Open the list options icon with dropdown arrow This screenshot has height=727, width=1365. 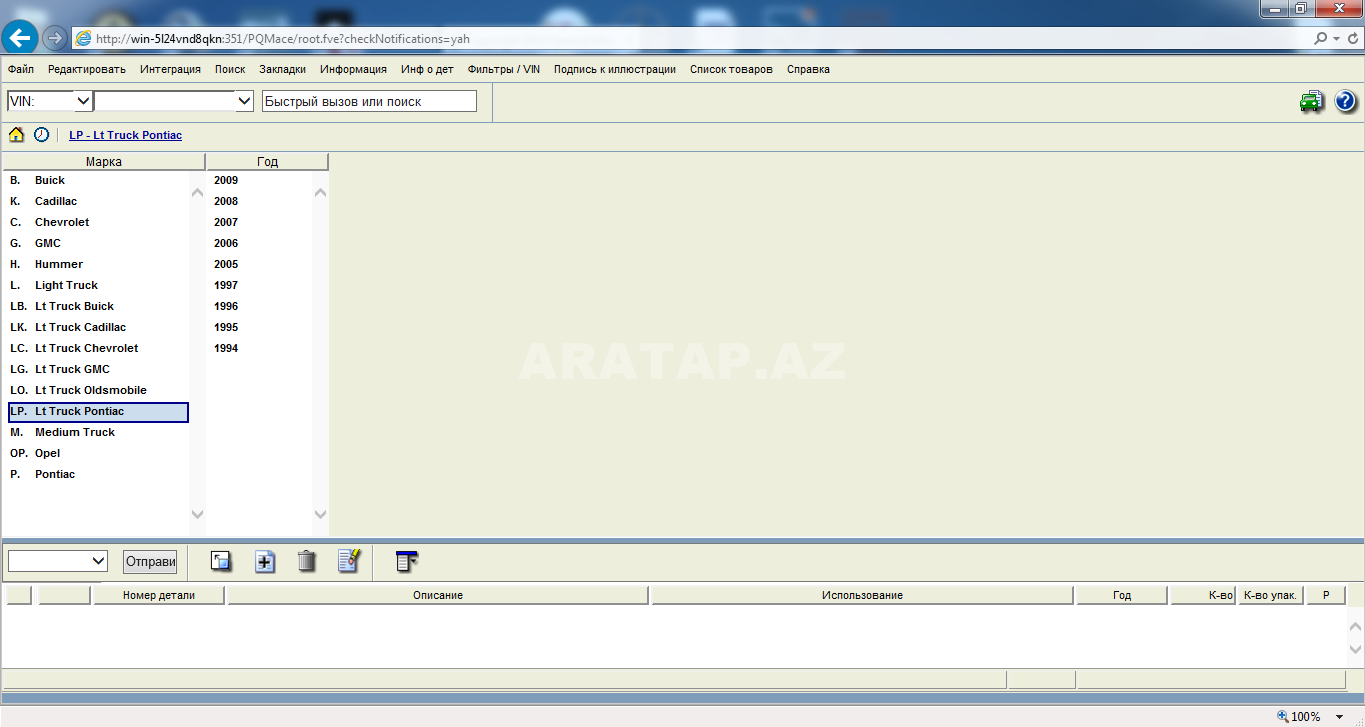point(407,561)
